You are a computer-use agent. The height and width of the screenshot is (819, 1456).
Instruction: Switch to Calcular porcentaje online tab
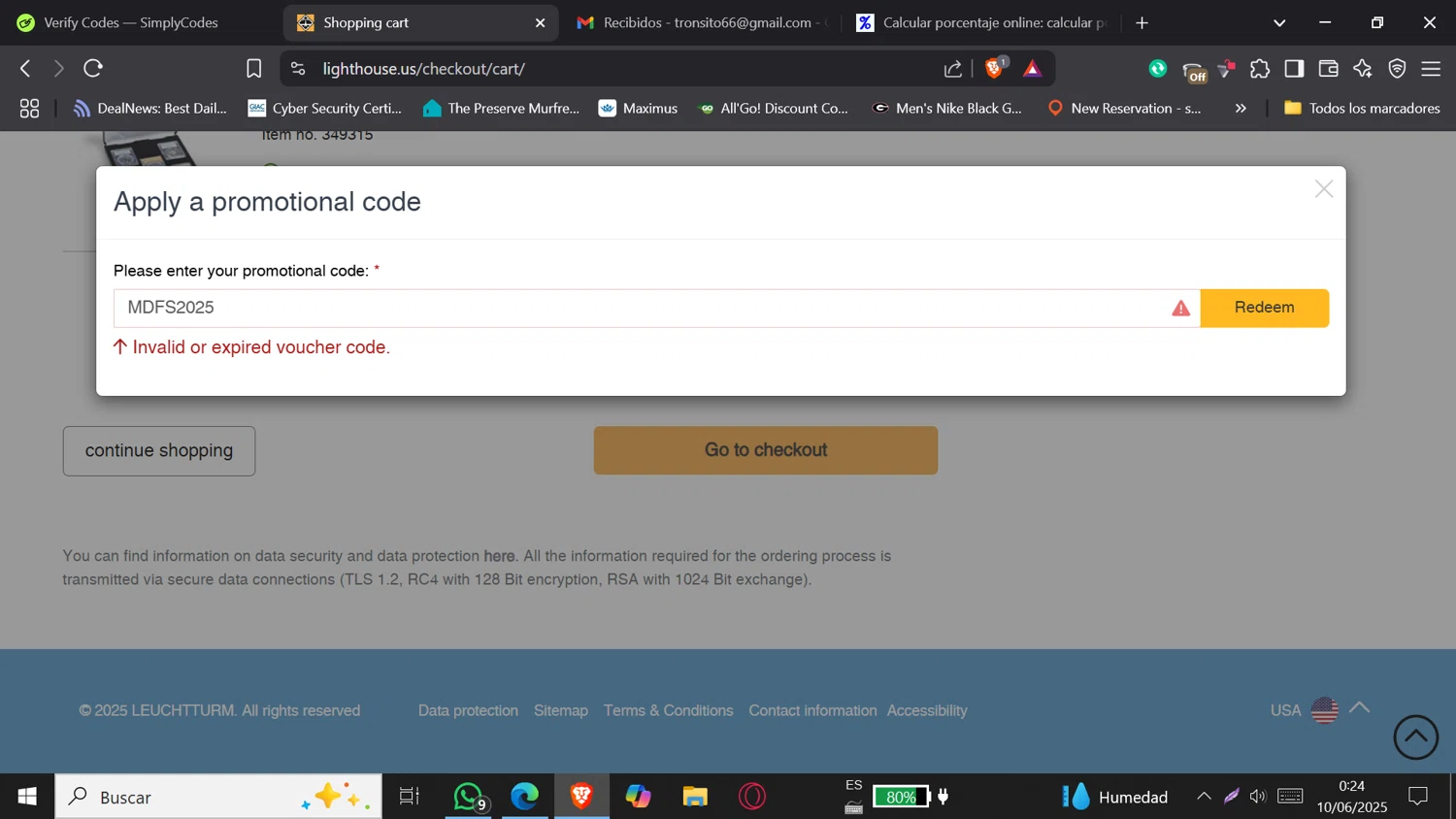click(x=982, y=22)
